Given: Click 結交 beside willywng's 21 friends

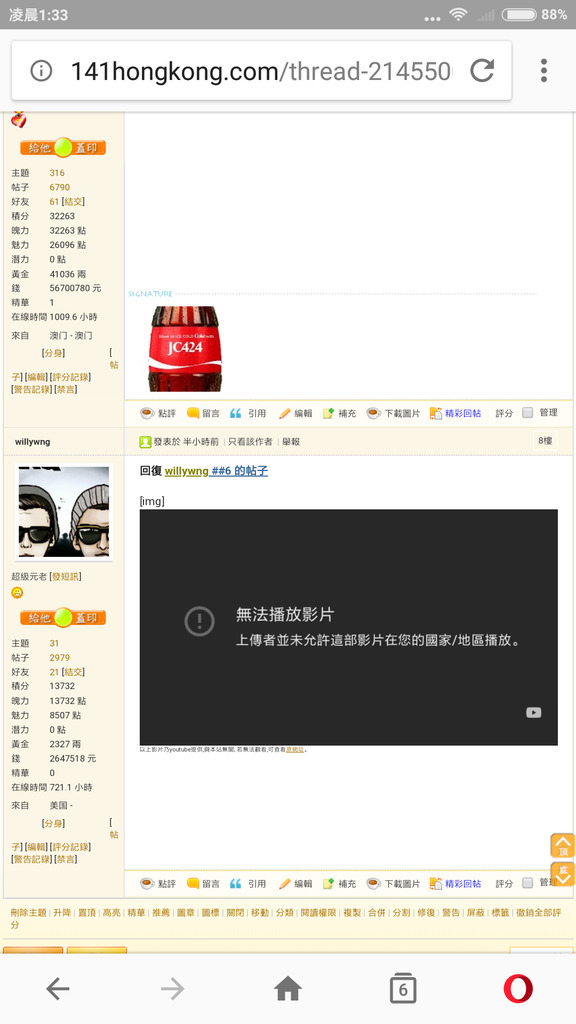Looking at the screenshot, I should [x=73, y=672].
